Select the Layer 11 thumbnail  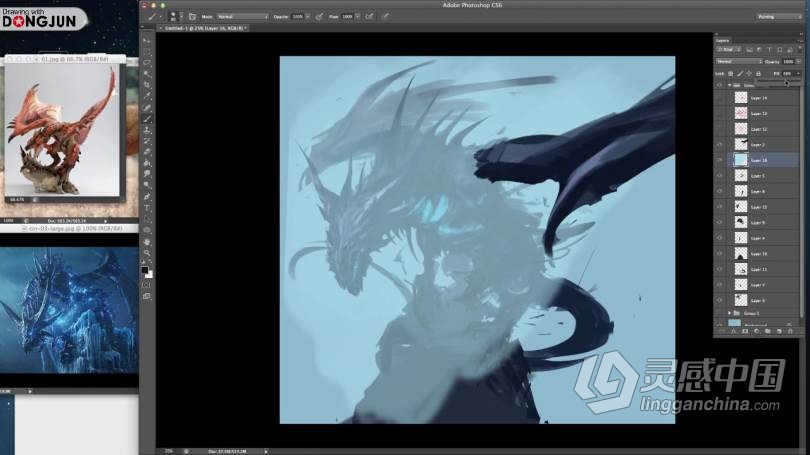[x=741, y=269]
